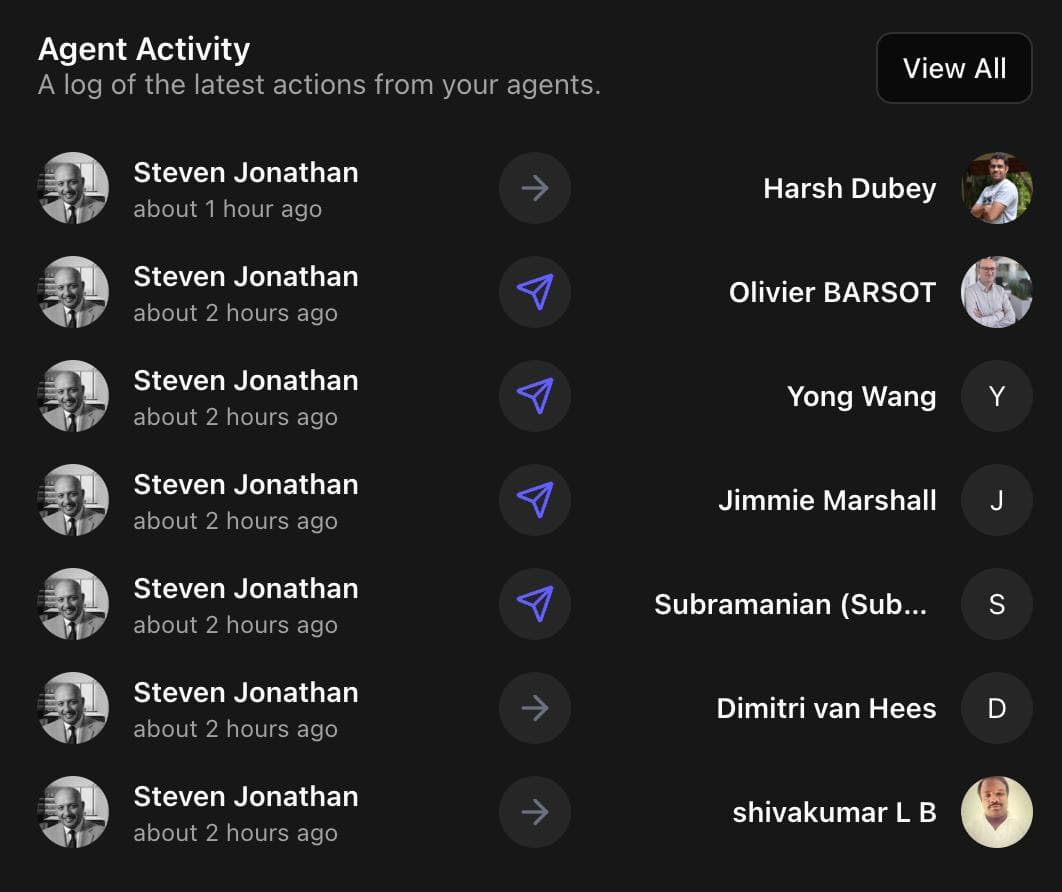Viewport: 1062px width, 892px height.
Task: Select Yong Wang's Y avatar
Action: point(996,396)
